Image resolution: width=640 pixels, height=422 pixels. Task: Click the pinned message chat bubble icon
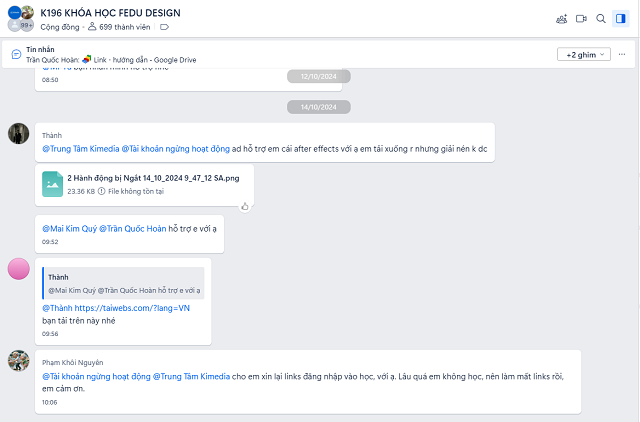16,54
